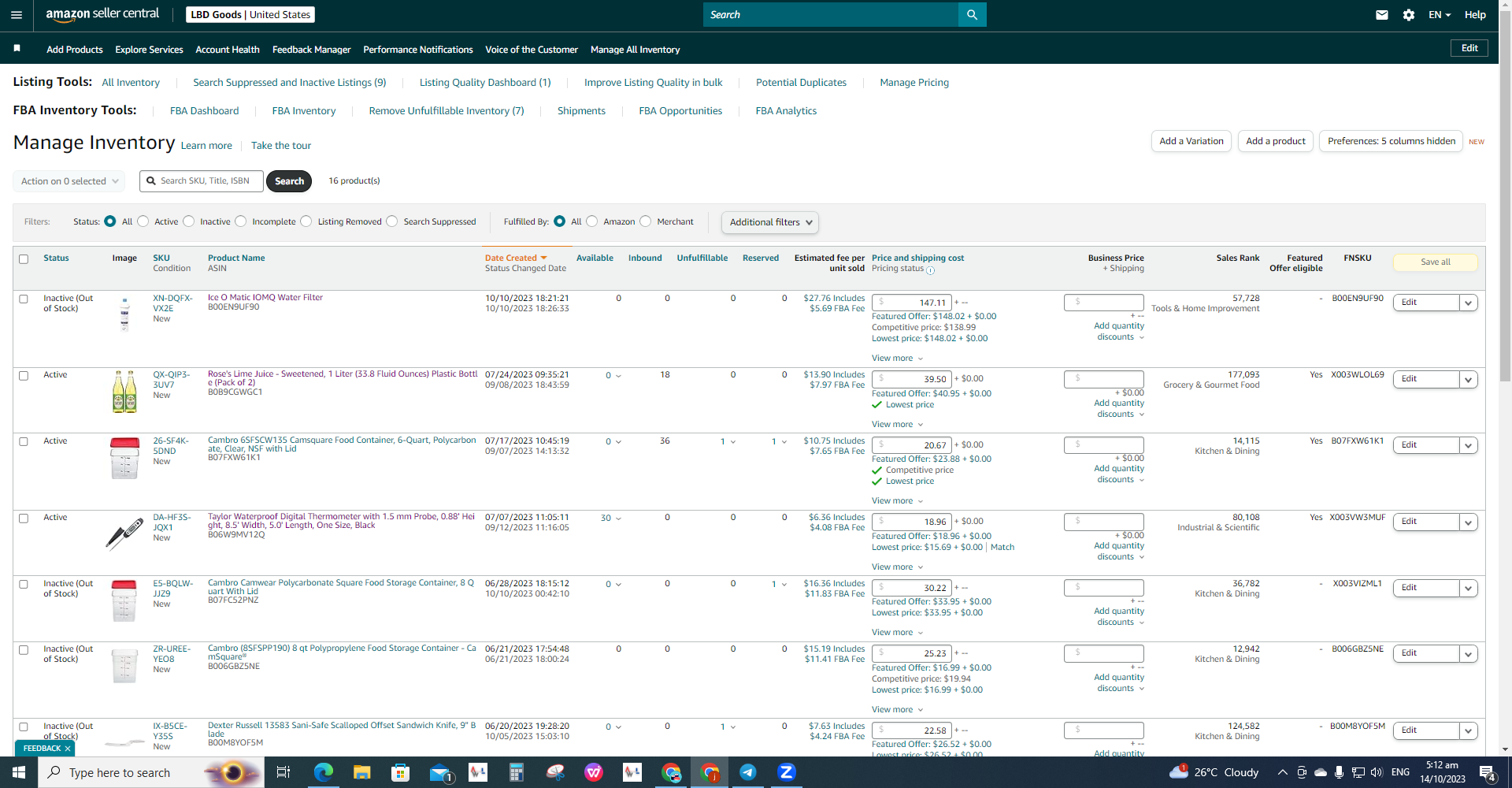The width and height of the screenshot is (1512, 788).
Task: Open Action on 0 selected dropdown
Action: click(x=69, y=181)
